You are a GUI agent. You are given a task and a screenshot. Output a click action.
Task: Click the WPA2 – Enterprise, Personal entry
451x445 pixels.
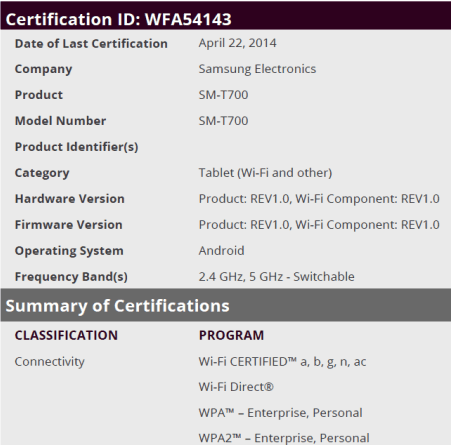pos(284,438)
